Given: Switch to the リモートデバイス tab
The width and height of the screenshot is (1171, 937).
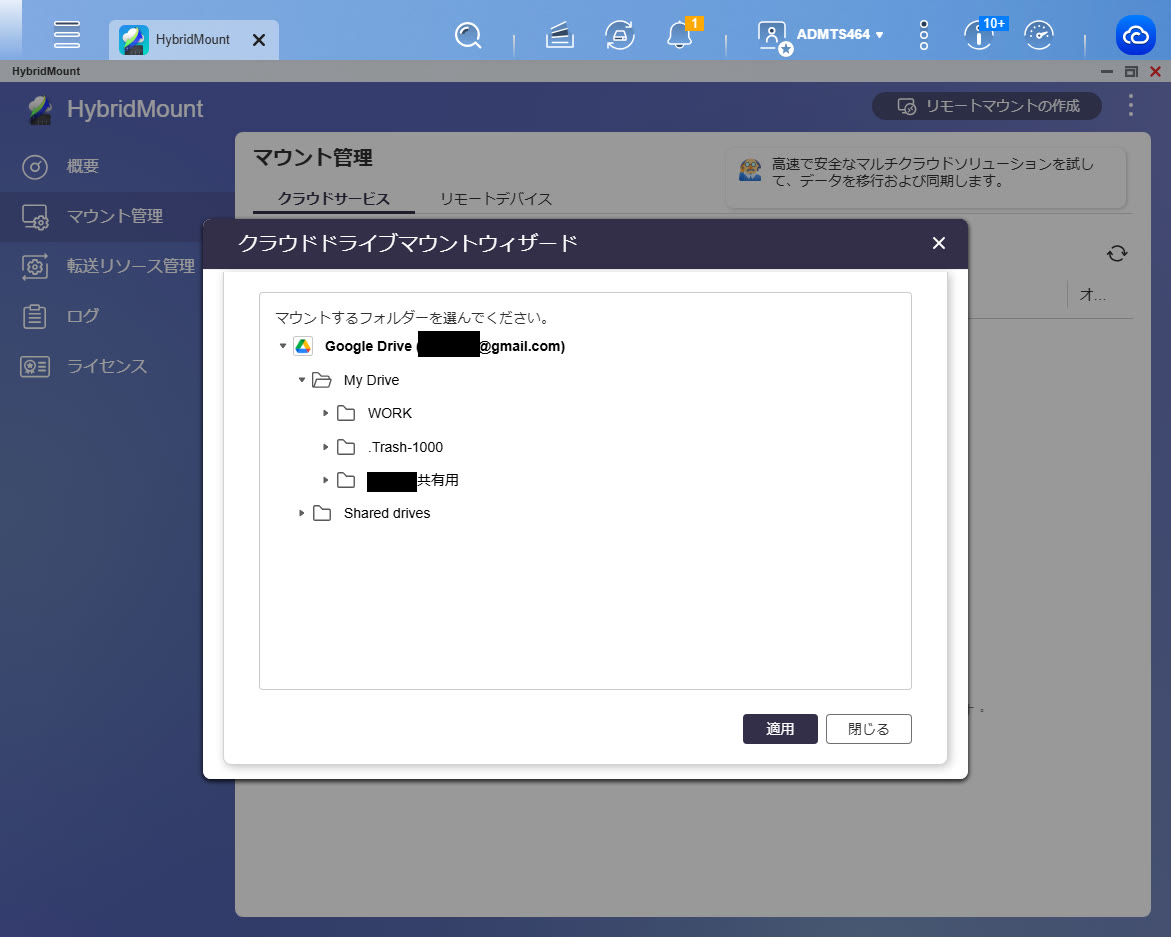Looking at the screenshot, I should (496, 199).
